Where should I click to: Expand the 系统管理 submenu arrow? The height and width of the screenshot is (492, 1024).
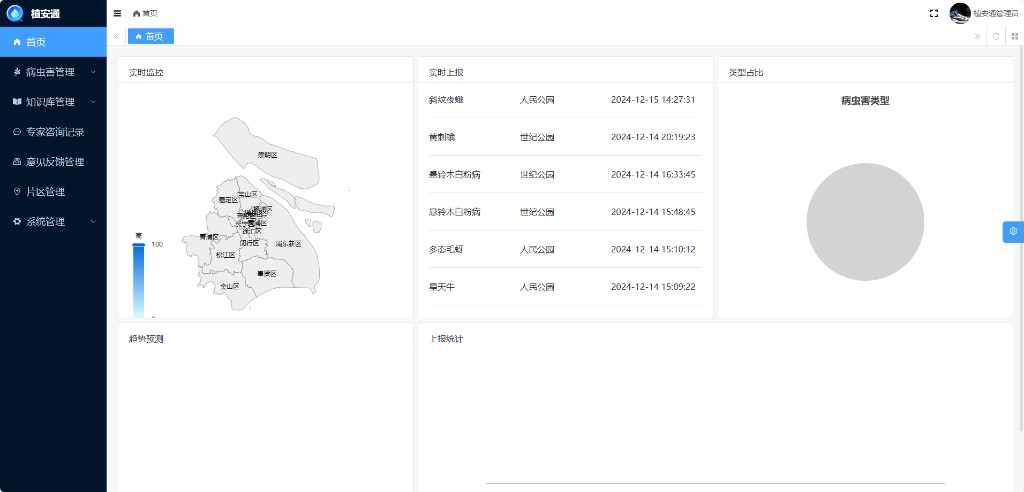pyautogui.click(x=93, y=222)
